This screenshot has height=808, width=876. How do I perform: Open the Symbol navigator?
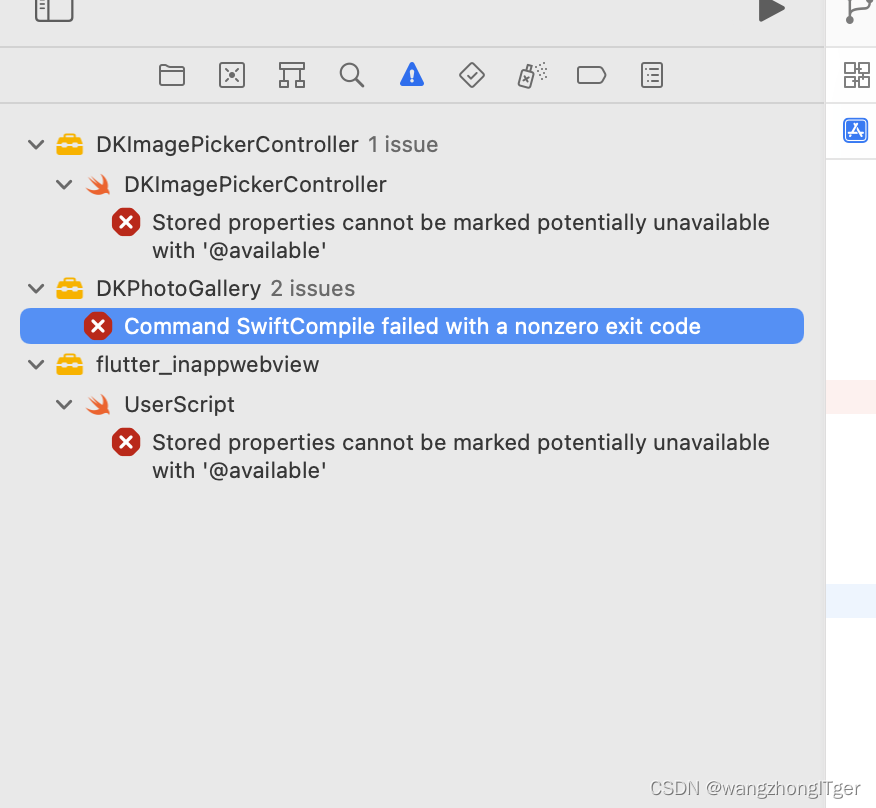pyautogui.click(x=291, y=75)
